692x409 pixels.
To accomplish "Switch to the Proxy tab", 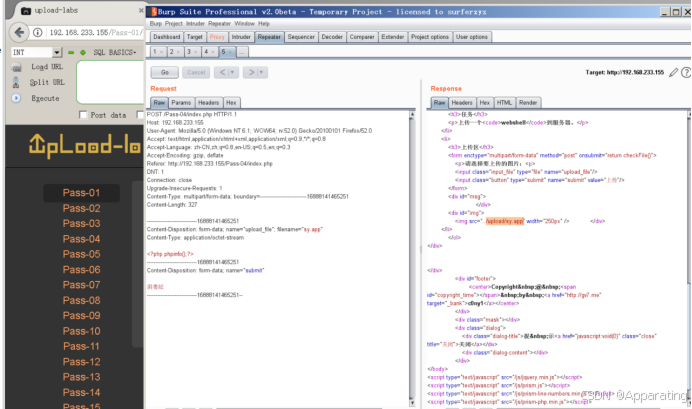I will (217, 37).
